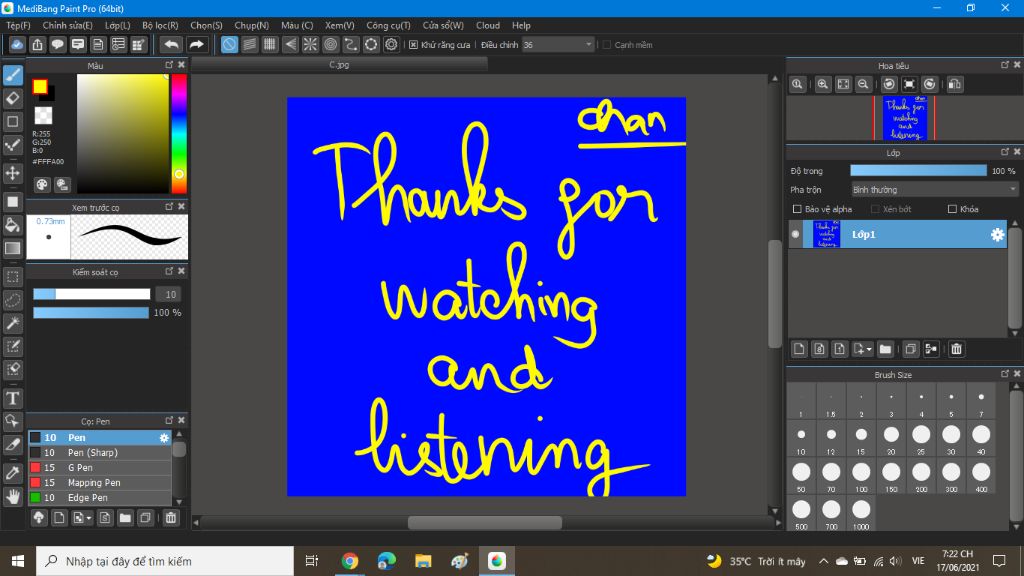1024x576 pixels.
Task: Open the Lớp(L) menu
Action: pyautogui.click(x=118, y=25)
